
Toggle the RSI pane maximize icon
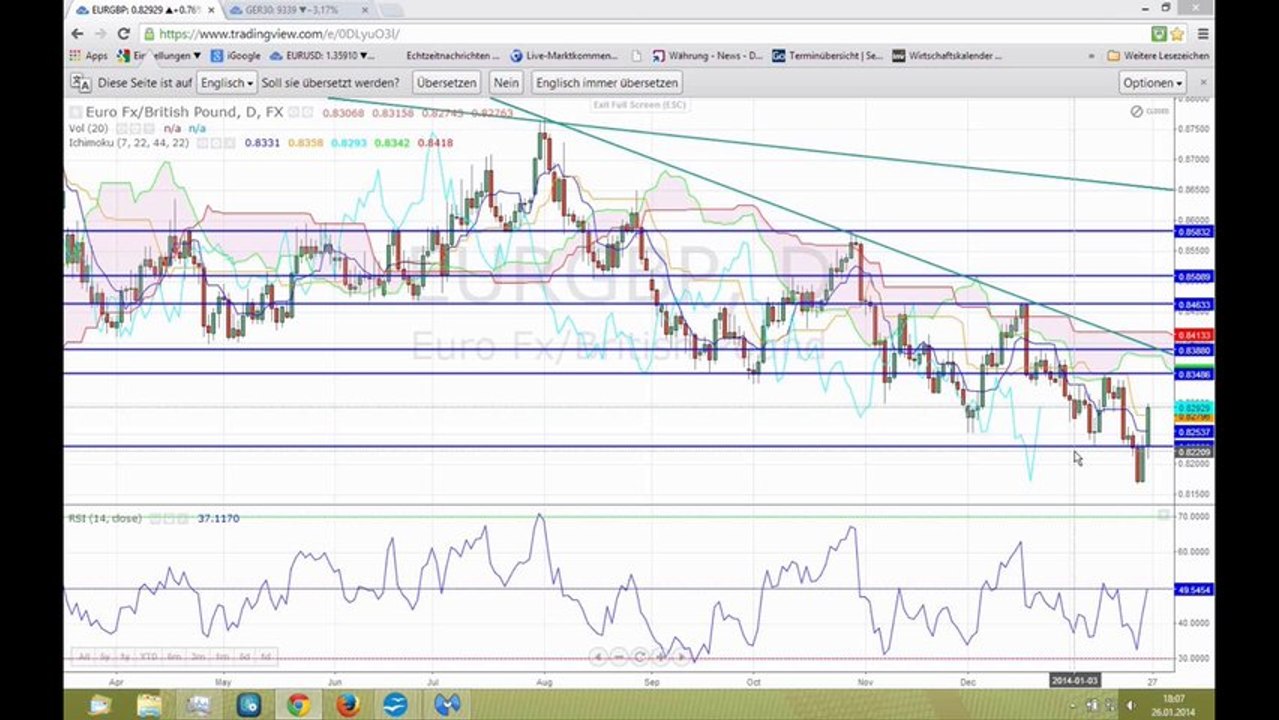click(1163, 515)
